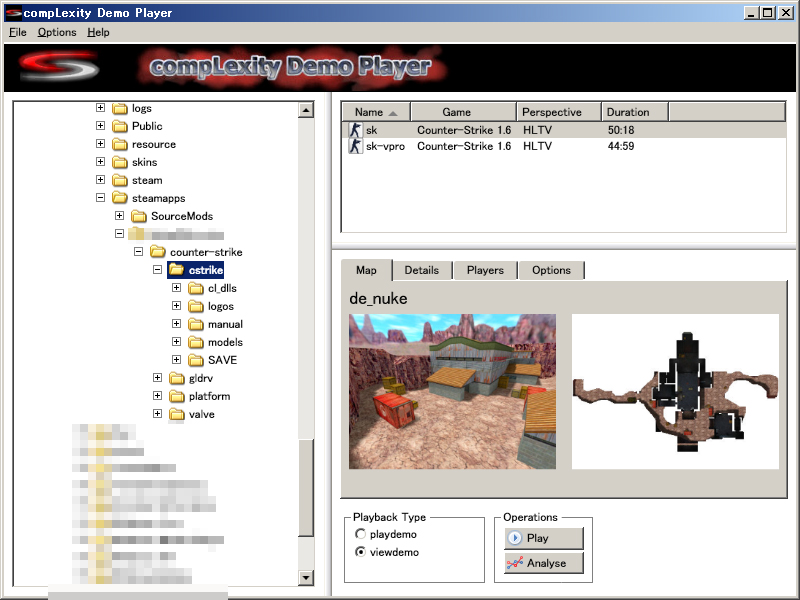Image resolution: width=800 pixels, height=600 pixels.
Task: Click the resource folder icon
Action: click(120, 144)
